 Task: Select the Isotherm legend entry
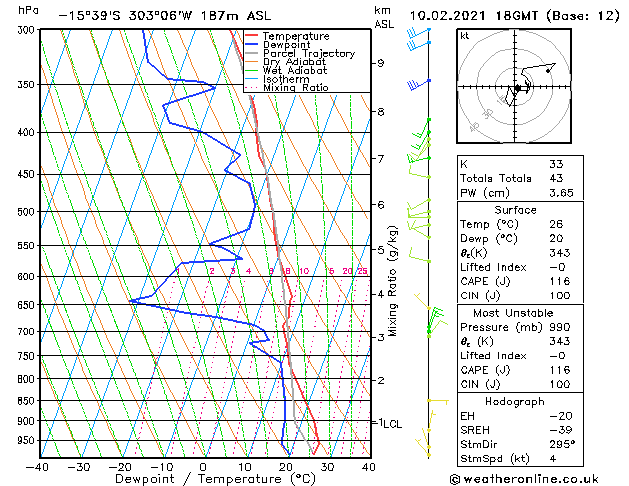(286, 79)
